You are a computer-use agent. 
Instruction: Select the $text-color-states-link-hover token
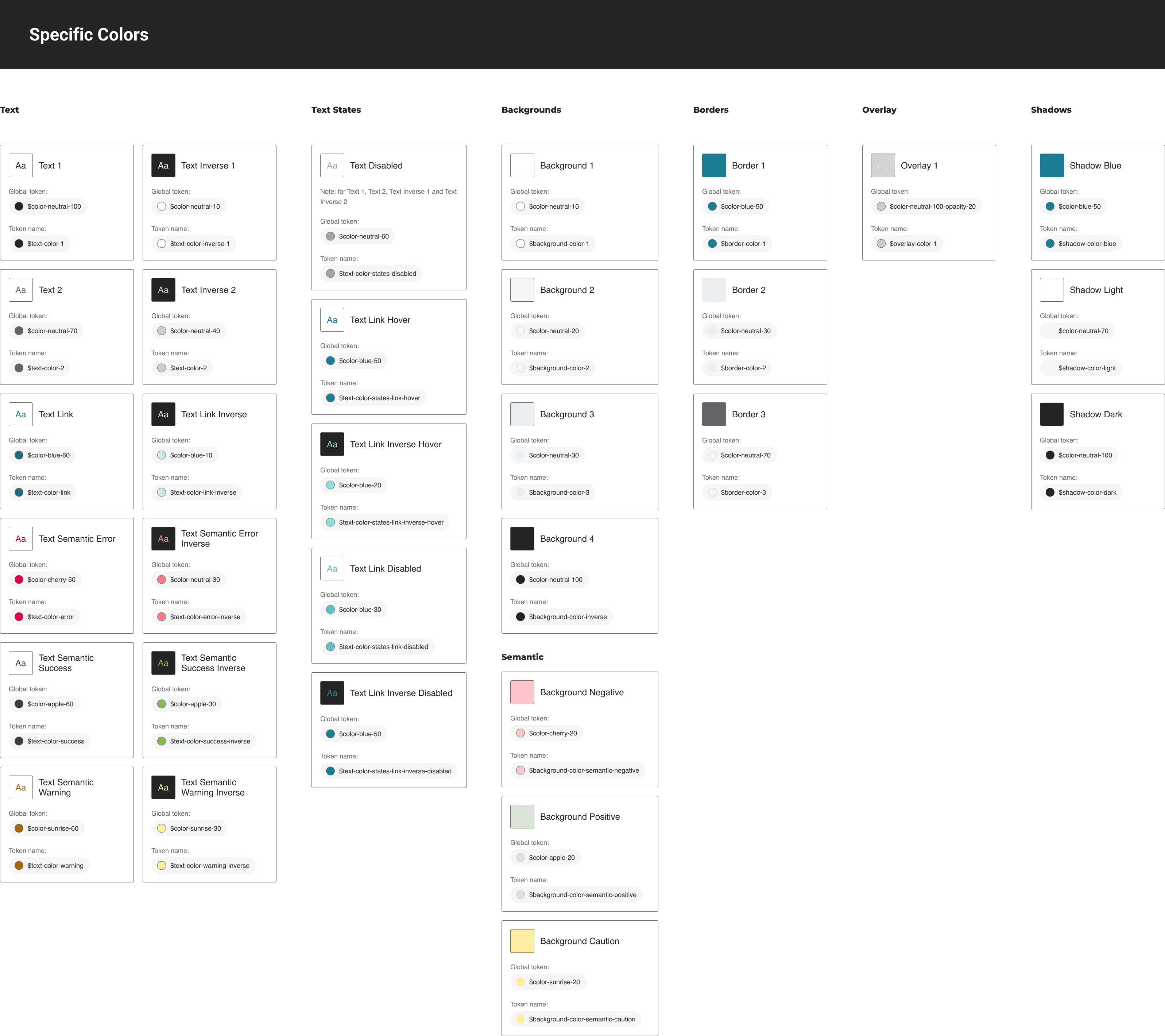(374, 398)
